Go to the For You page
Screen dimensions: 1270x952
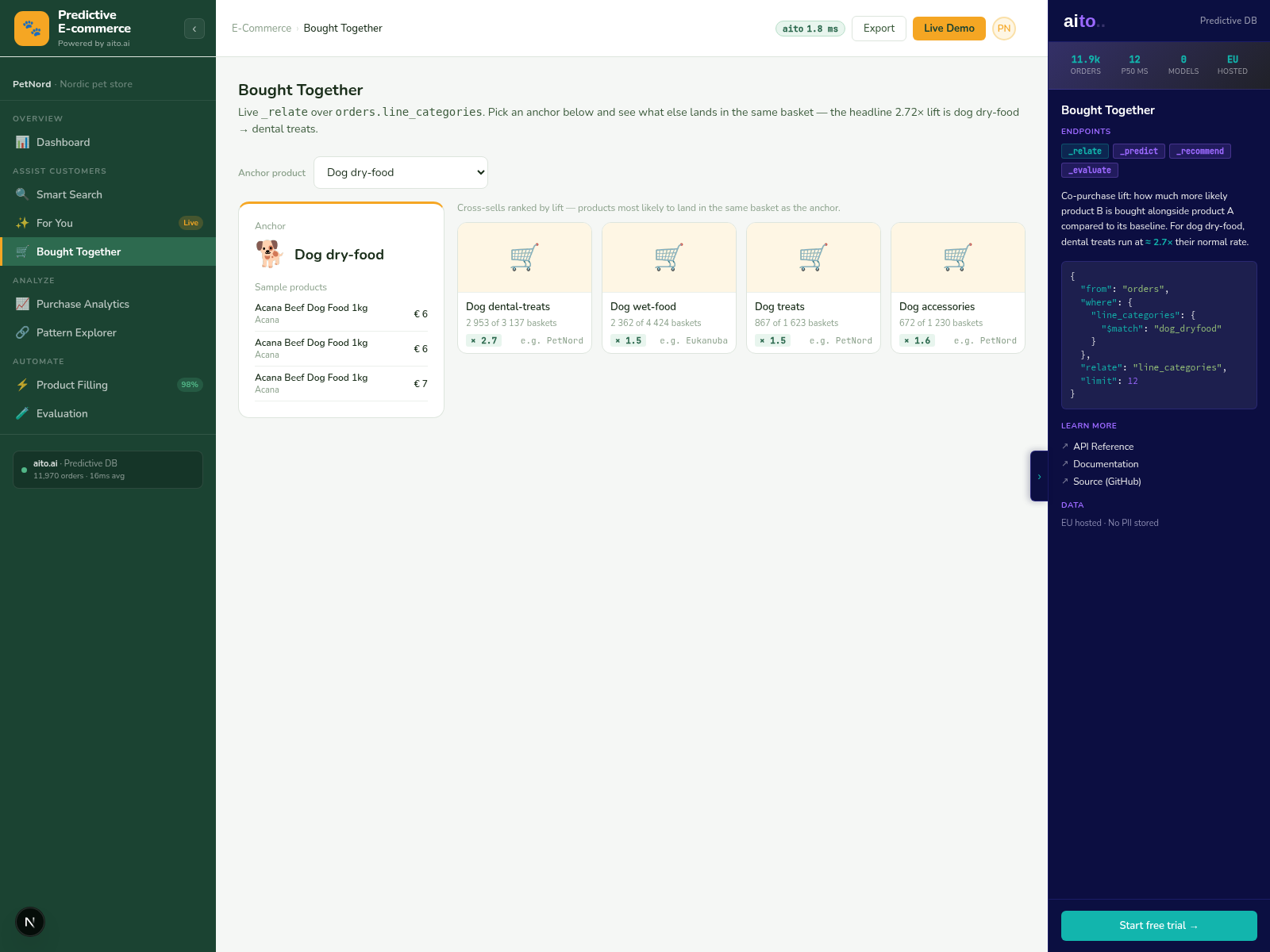pyautogui.click(x=108, y=223)
